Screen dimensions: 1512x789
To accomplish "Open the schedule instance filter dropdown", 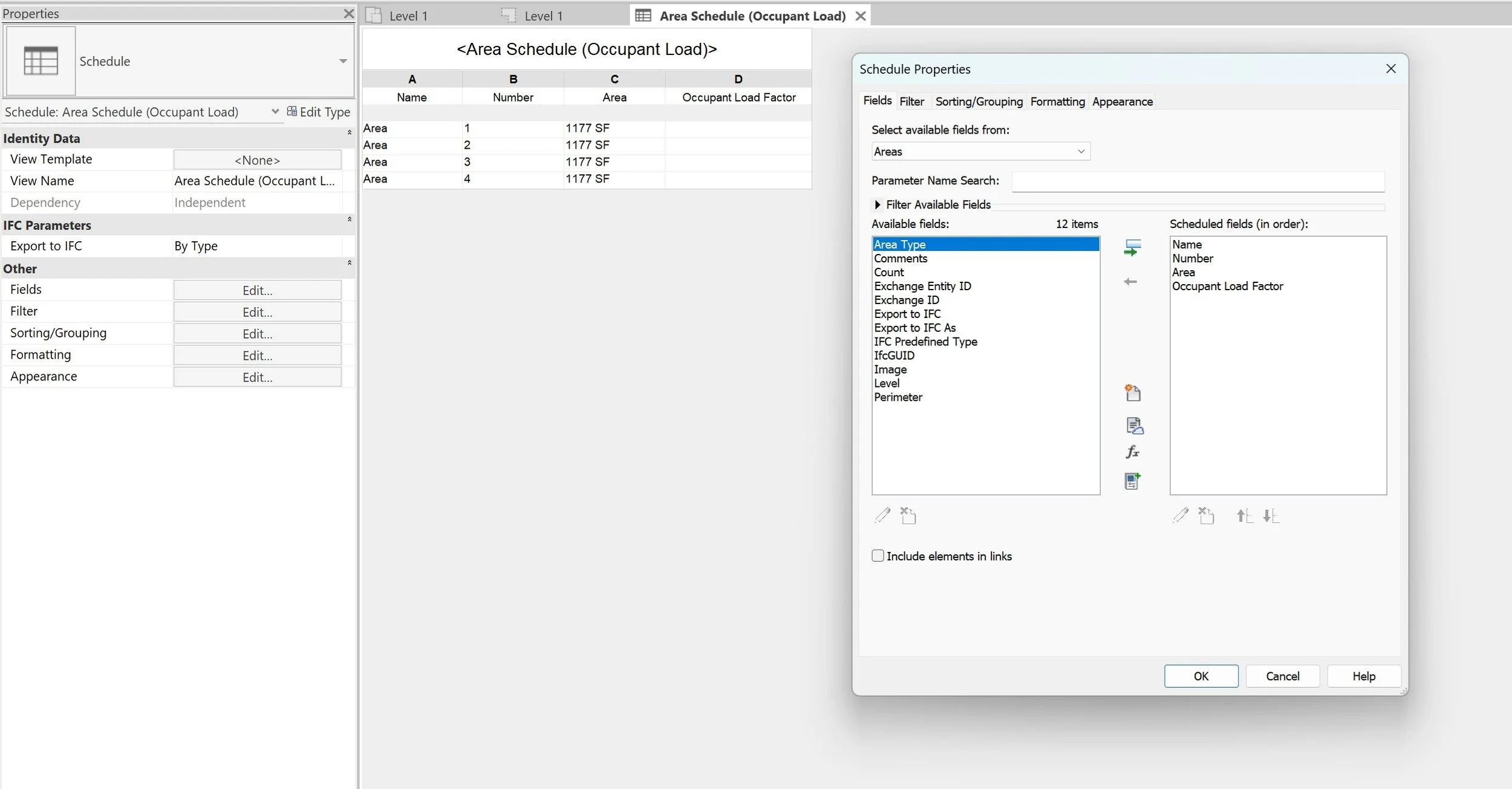I will [275, 111].
